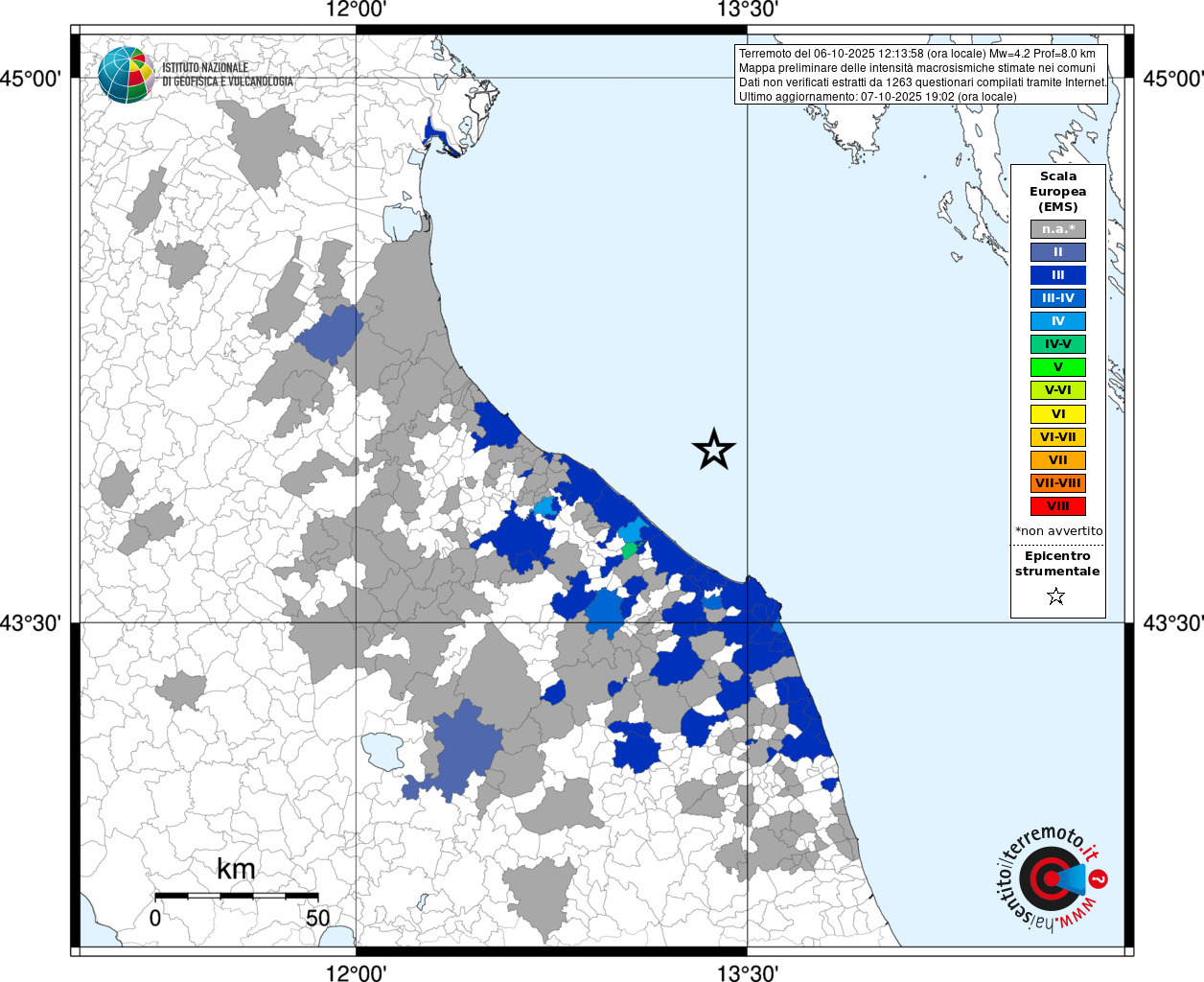Select the intensity IV legend swatch

(x=1058, y=321)
